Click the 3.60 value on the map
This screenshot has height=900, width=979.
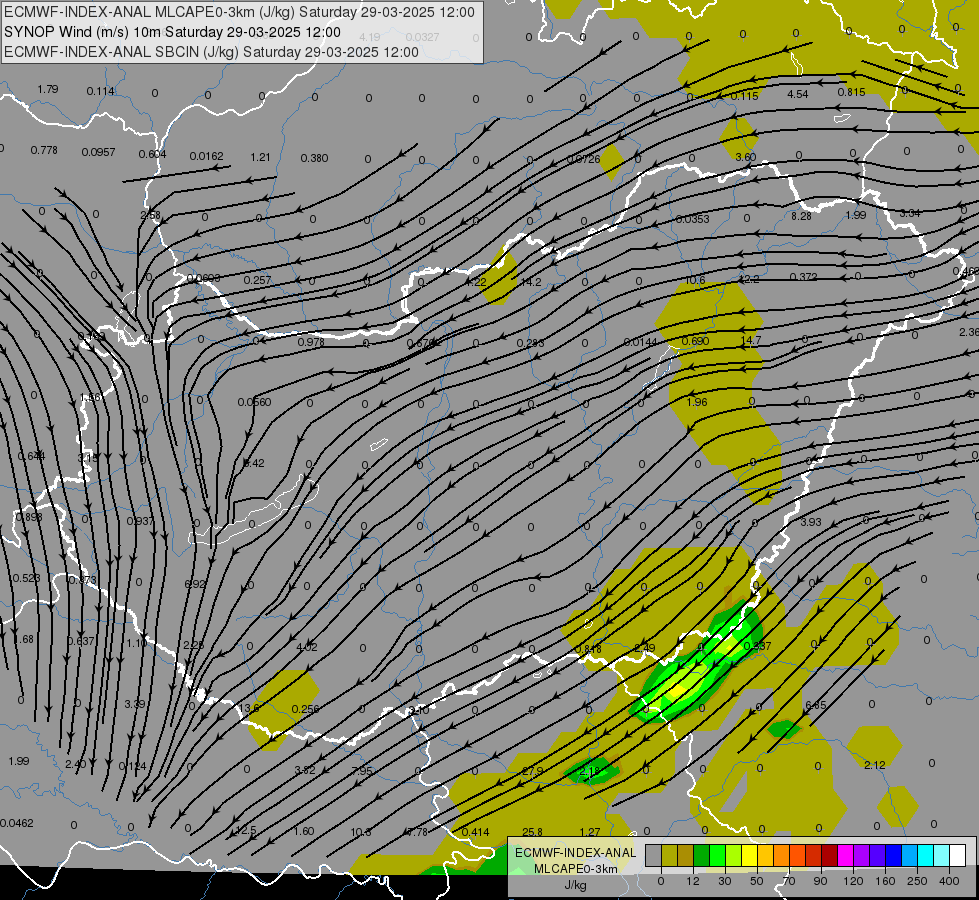745,157
